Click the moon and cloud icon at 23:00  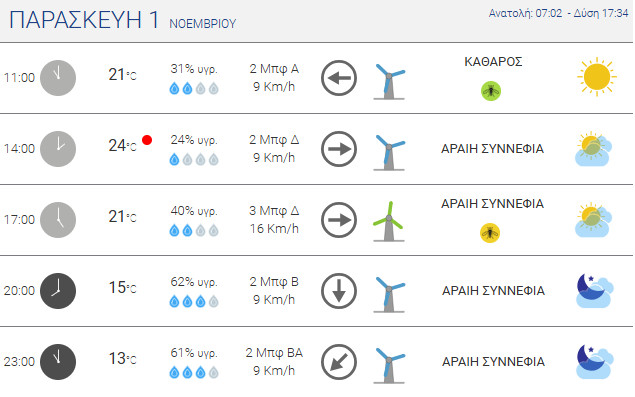click(595, 361)
